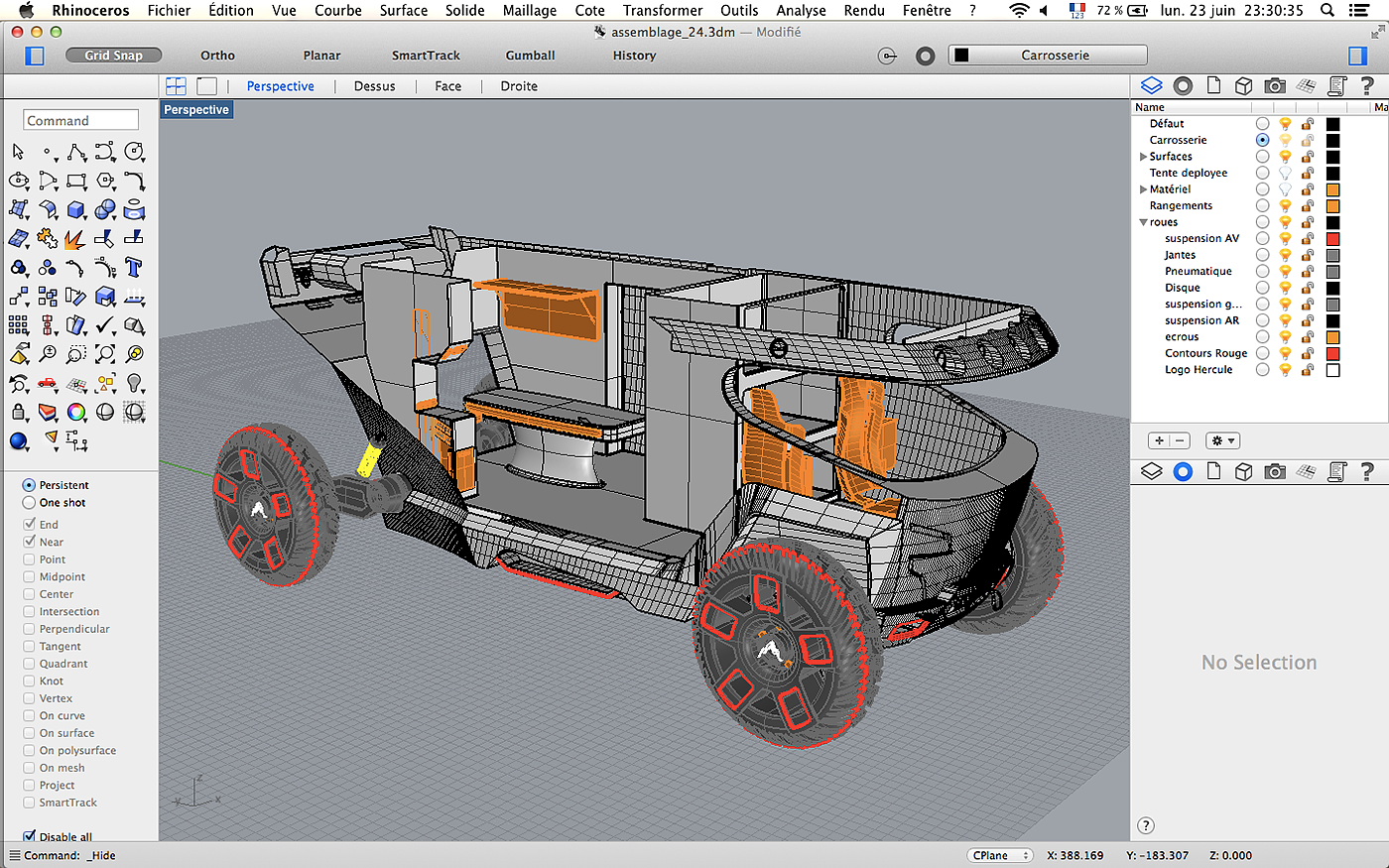This screenshot has height=868, width=1389.
Task: Open the layer gear options dropdown
Action: click(x=1222, y=440)
